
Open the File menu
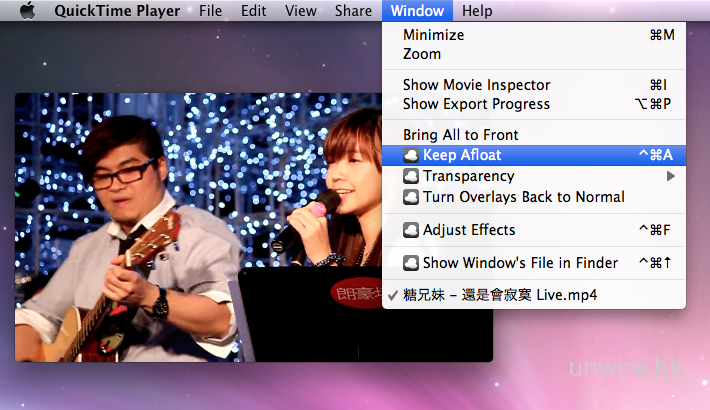(x=210, y=11)
